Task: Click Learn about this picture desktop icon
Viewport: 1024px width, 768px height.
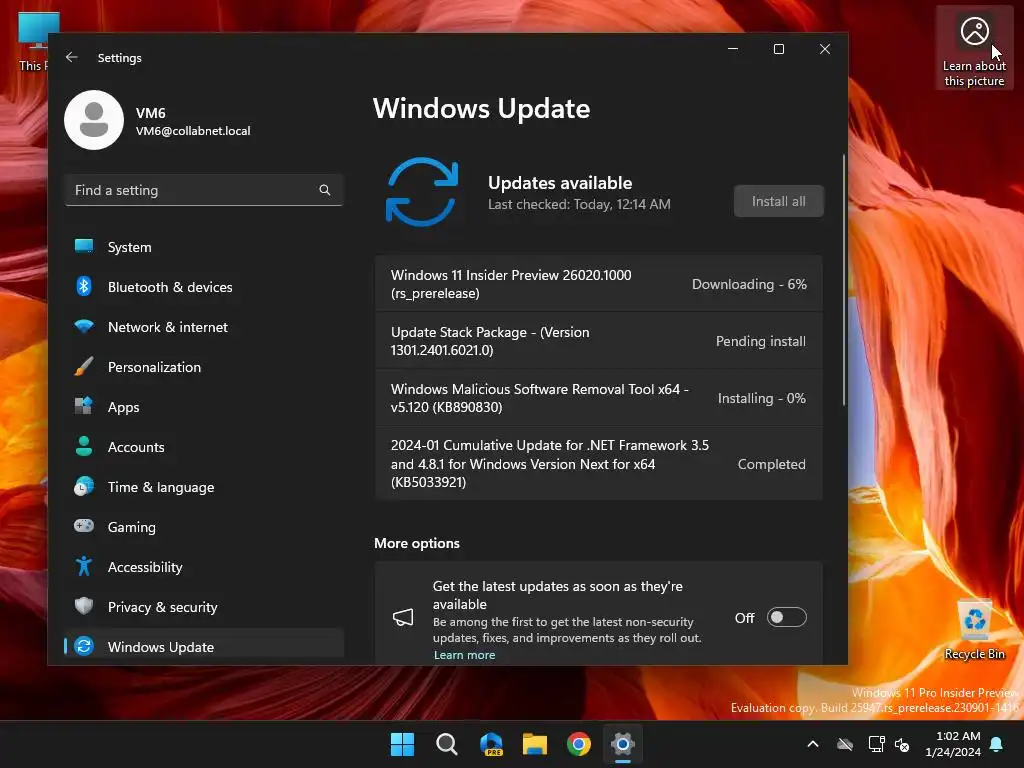Action: (x=974, y=48)
